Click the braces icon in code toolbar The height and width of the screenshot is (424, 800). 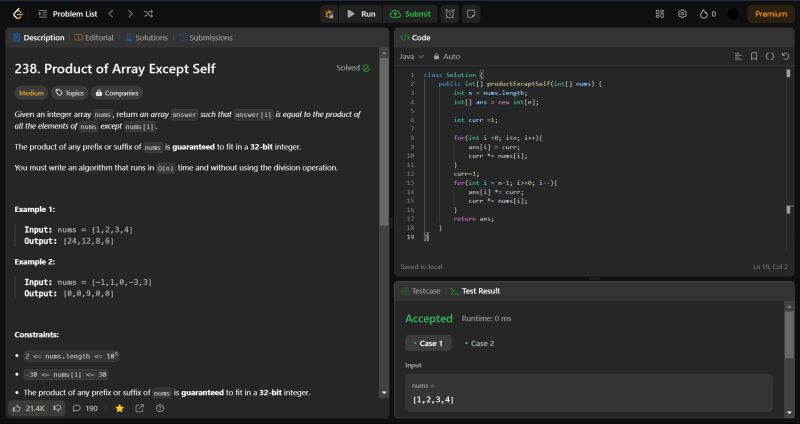click(x=770, y=57)
